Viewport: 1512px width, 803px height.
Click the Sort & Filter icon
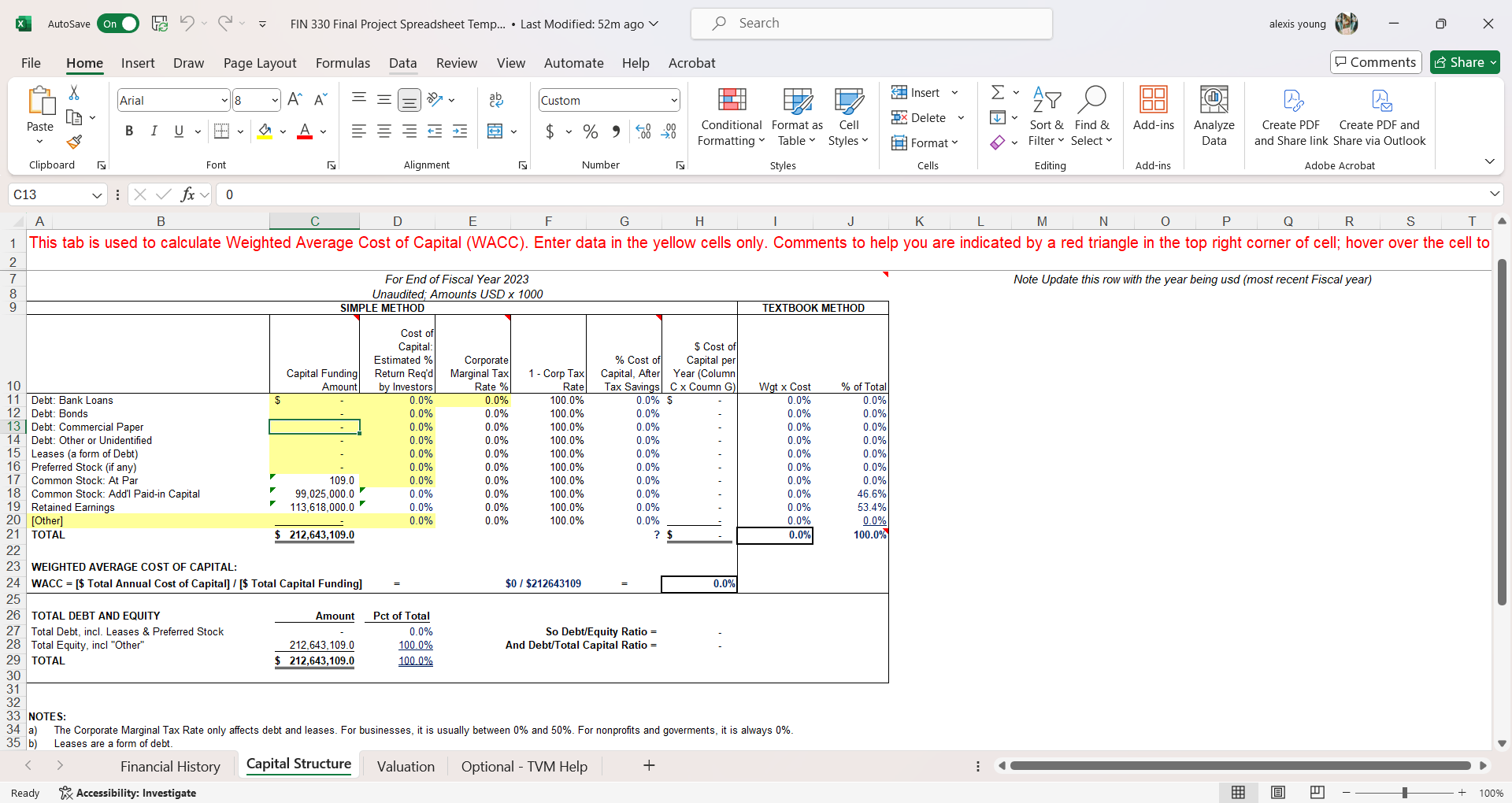1047,117
